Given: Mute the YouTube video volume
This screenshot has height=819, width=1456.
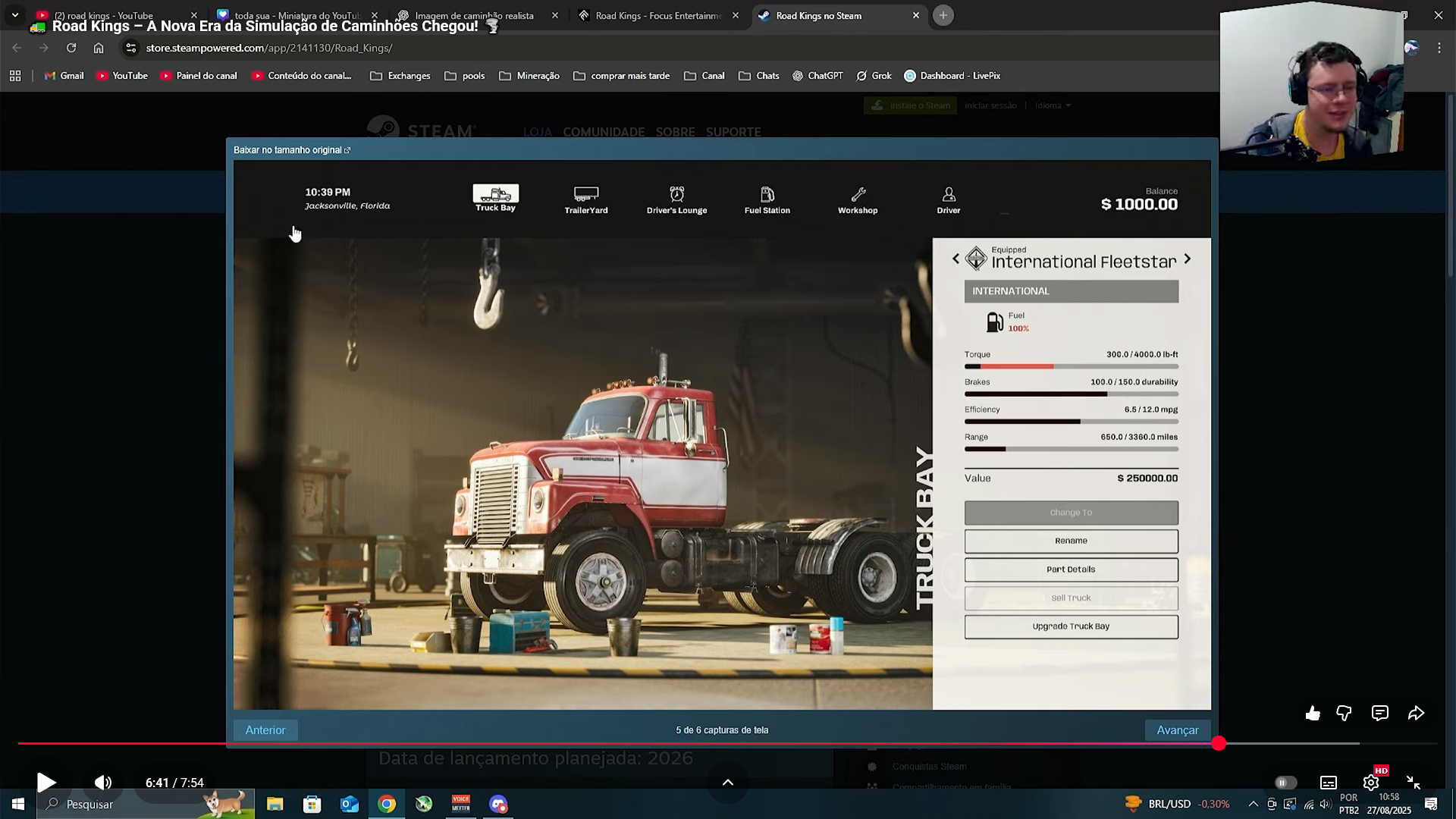Looking at the screenshot, I should click(x=103, y=783).
